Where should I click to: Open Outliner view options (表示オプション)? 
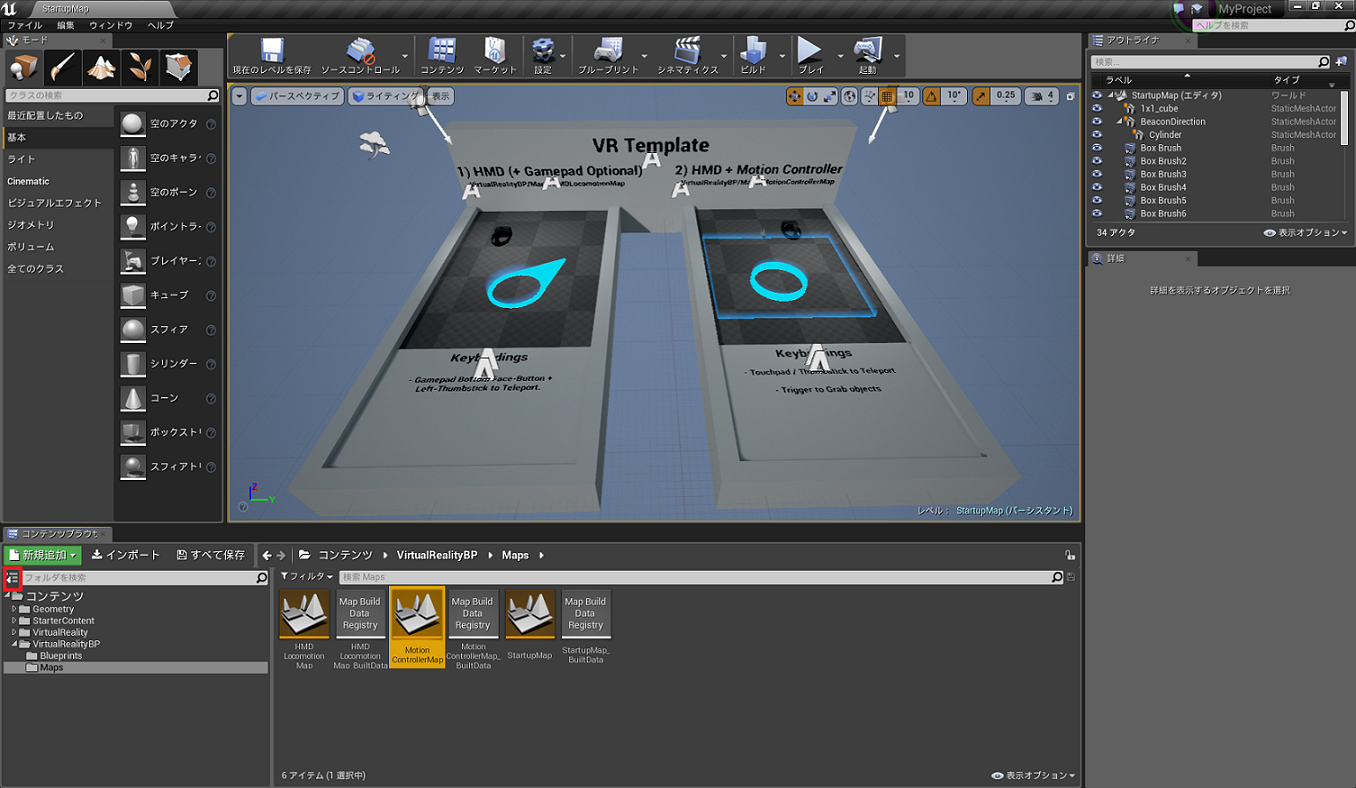tap(1305, 232)
